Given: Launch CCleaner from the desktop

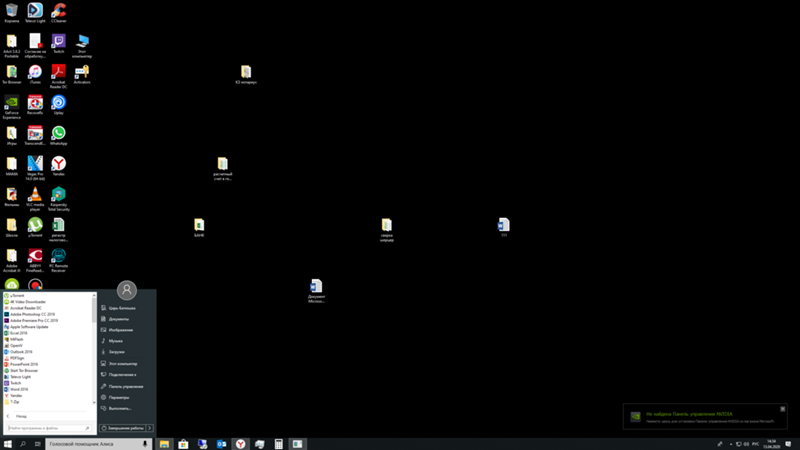Looking at the screenshot, I should click(x=59, y=13).
